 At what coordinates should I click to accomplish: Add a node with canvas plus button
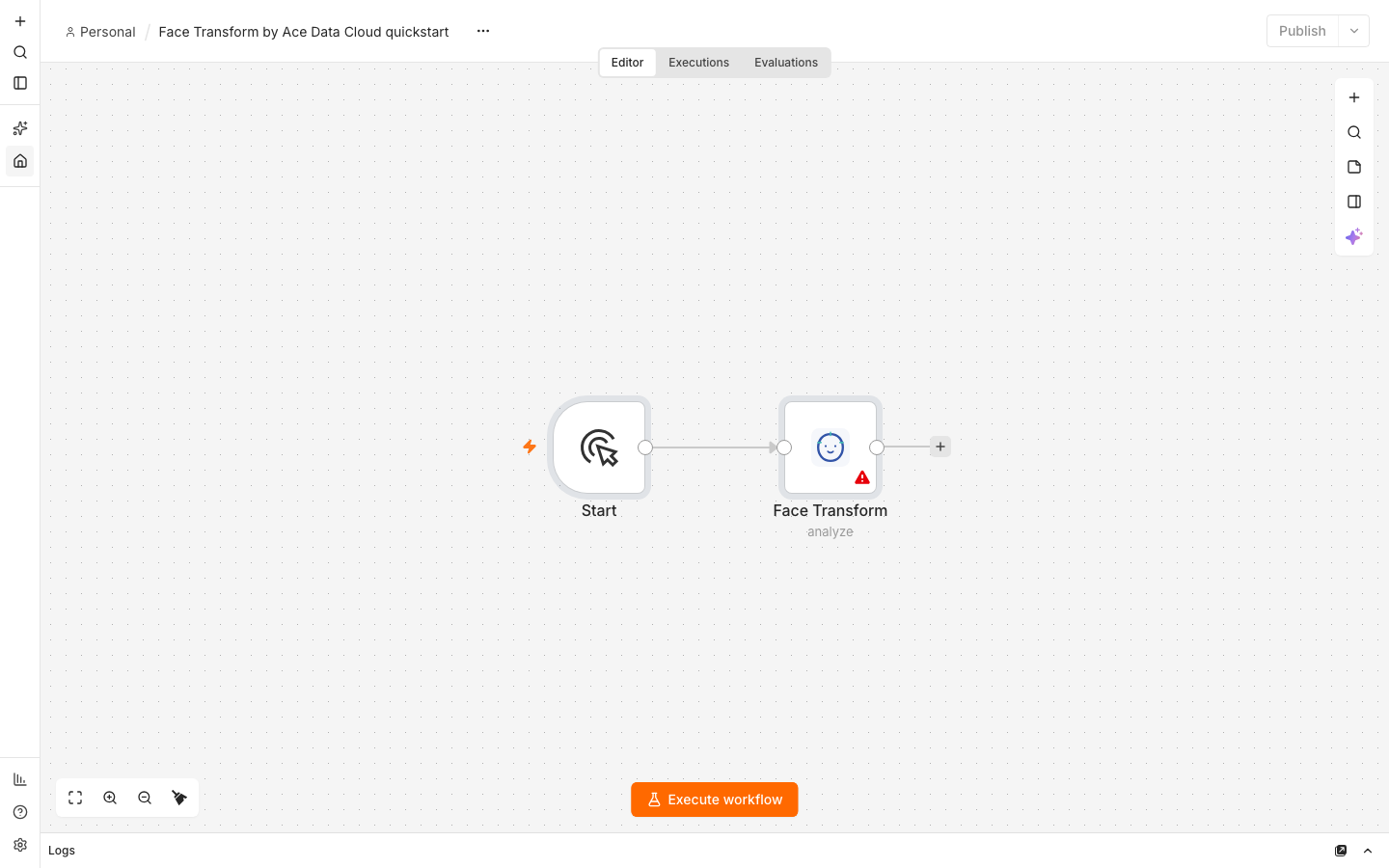[x=1354, y=97]
